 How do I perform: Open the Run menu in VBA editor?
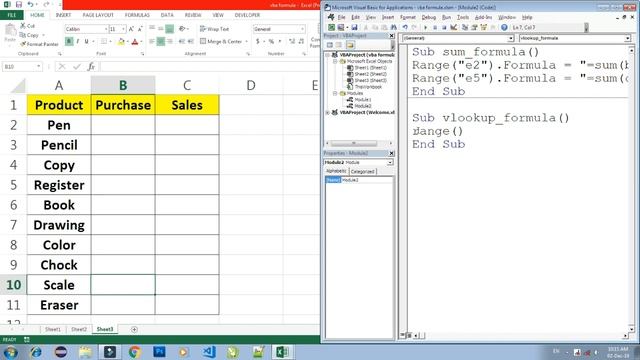pos(447,18)
